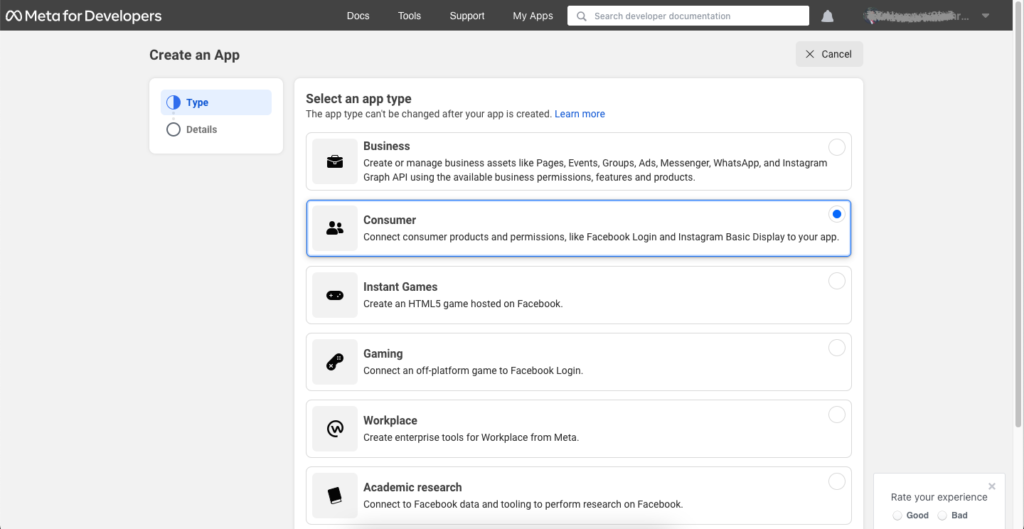Focus the Search developer documentation field
1024x529 pixels.
tap(688, 16)
